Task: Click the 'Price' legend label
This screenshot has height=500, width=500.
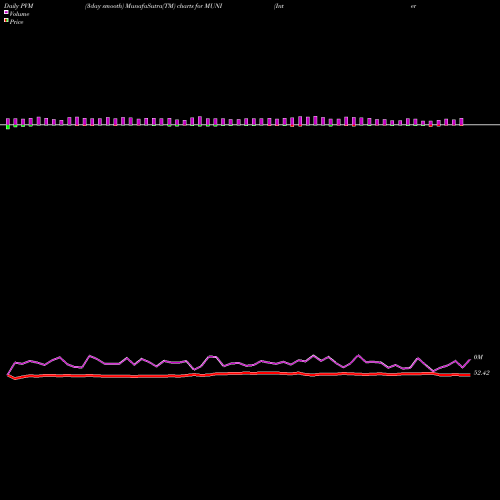Action: click(16, 22)
